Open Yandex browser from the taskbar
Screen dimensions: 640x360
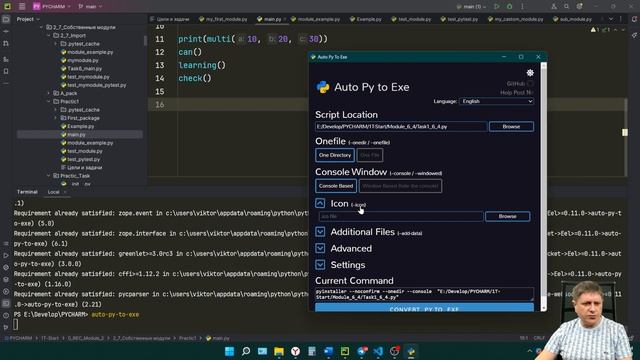(296, 351)
